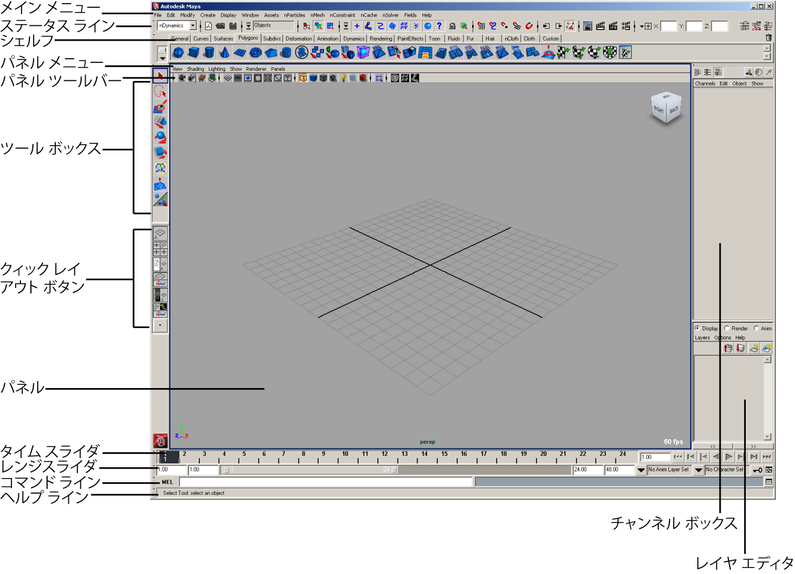Click the auto keyframe key icon

759,469
